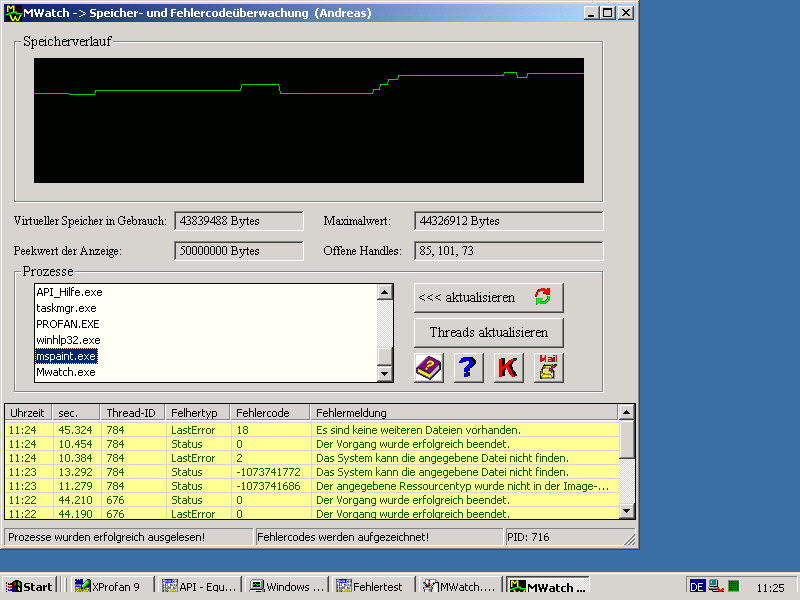Open the Start menu
The image size is (800, 600).
pos(29,587)
